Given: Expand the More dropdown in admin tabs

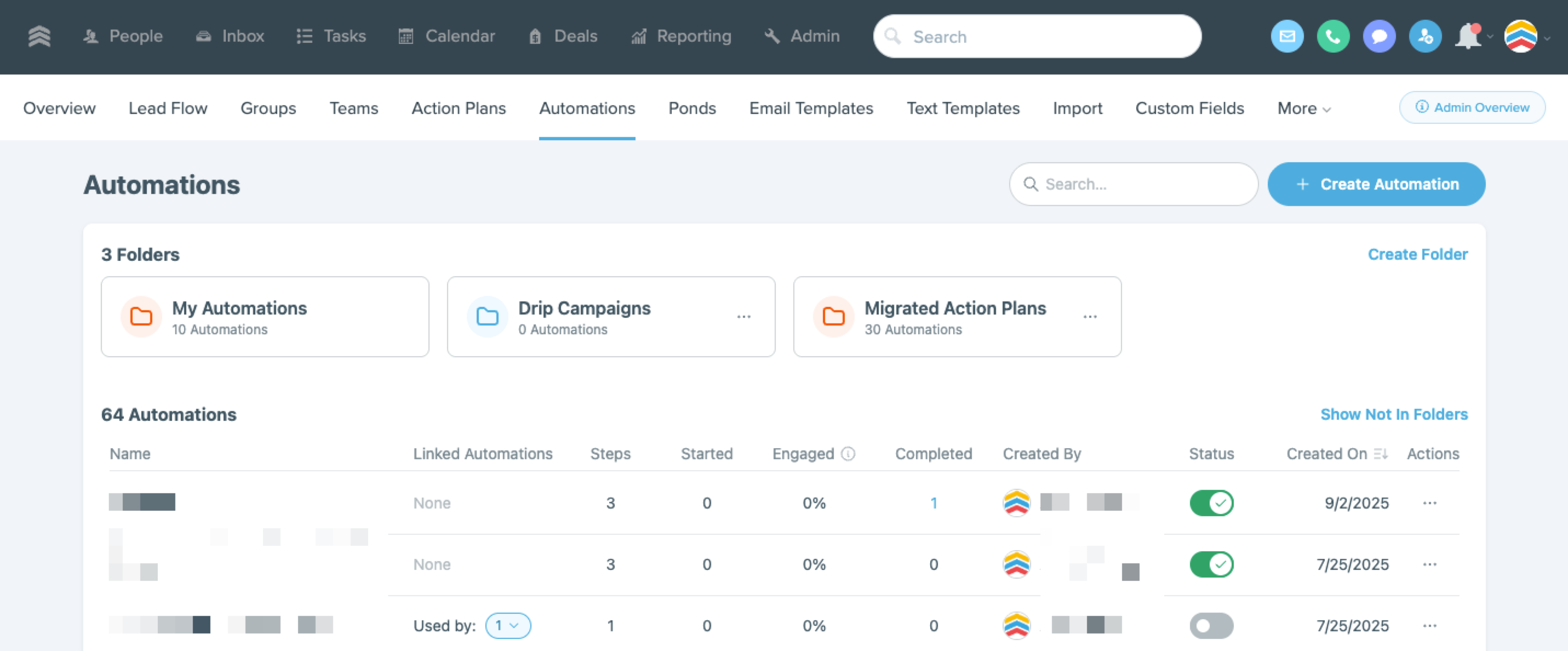Looking at the screenshot, I should click(x=1303, y=108).
